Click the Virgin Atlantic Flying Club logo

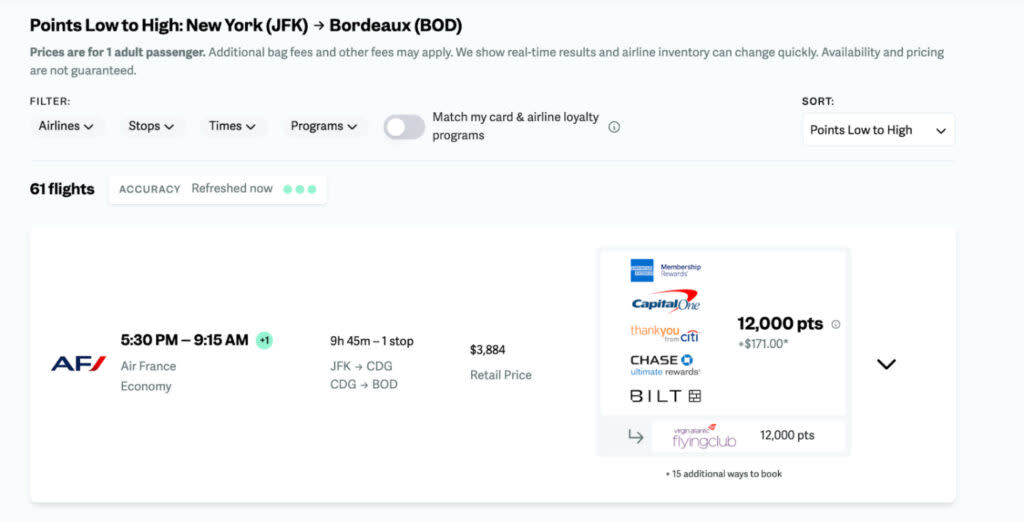[704, 436]
